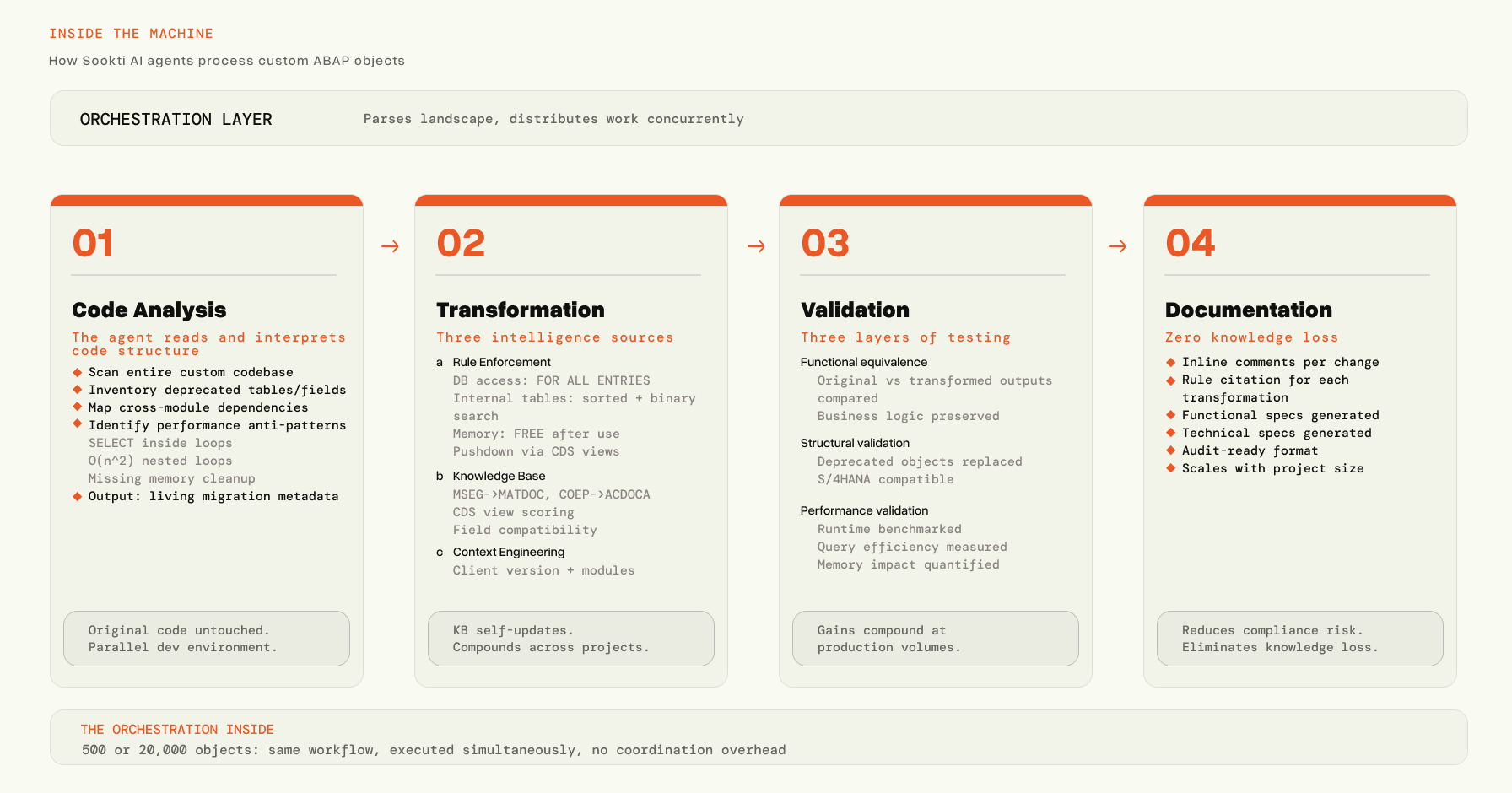The image size is (1512, 793).
Task: Click the arrow between steps 02 and 03
Action: (x=756, y=246)
